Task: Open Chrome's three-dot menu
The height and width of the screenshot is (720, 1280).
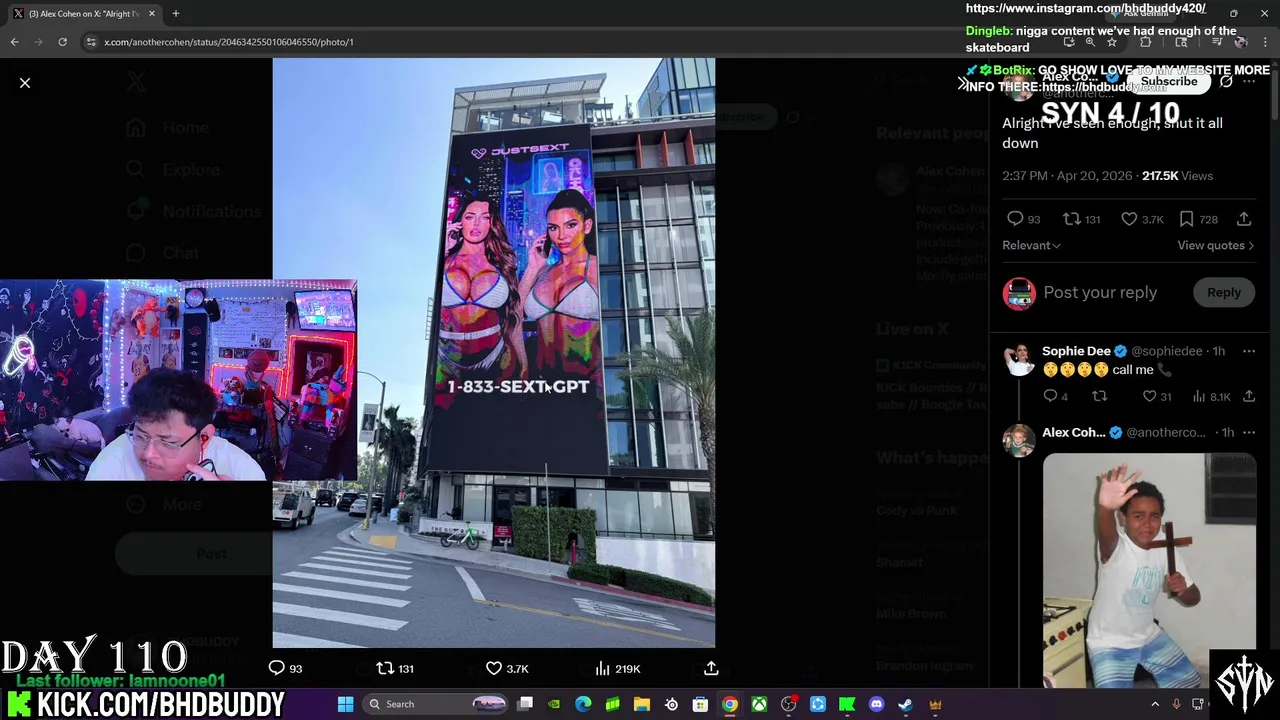Action: (x=1265, y=42)
